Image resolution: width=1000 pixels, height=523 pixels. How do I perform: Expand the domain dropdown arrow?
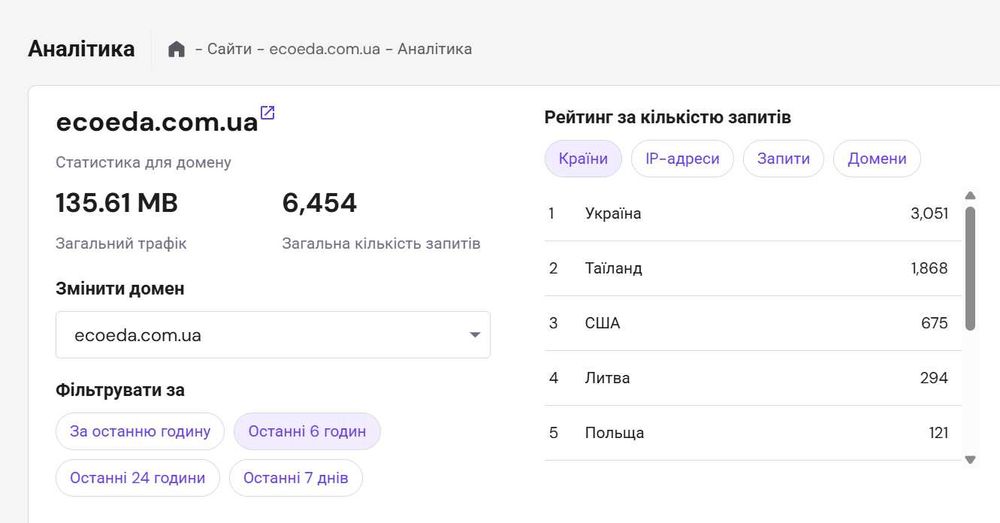pos(474,335)
